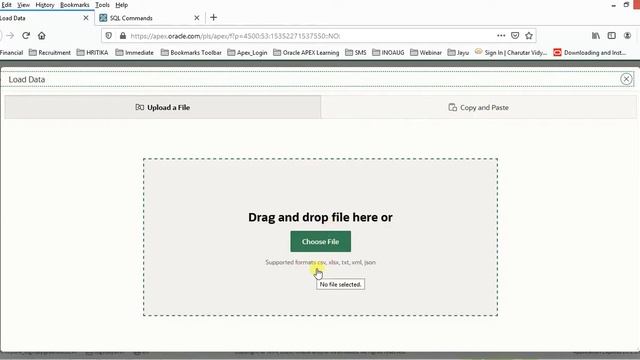
Task: Open the Bookmarks menu
Action: [x=75, y=5]
